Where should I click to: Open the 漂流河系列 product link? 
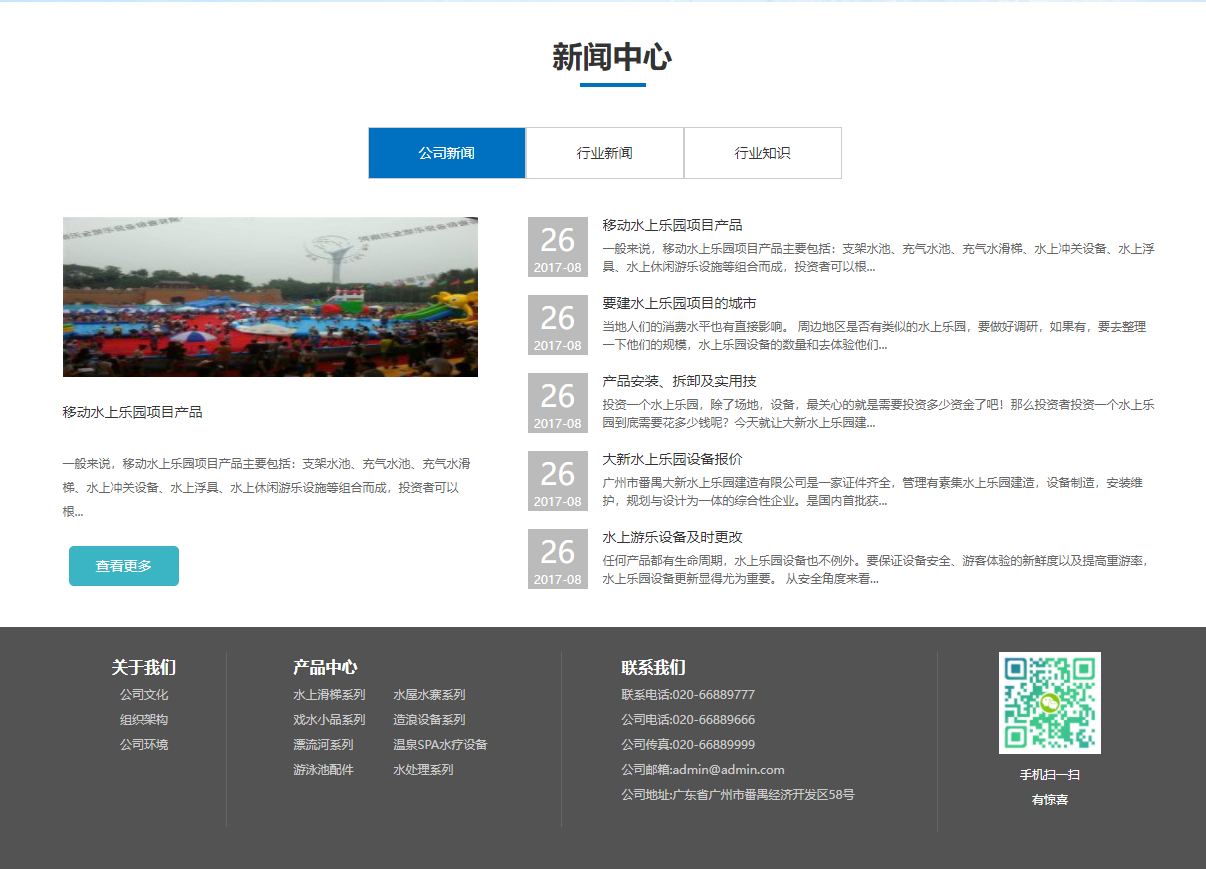tap(323, 745)
